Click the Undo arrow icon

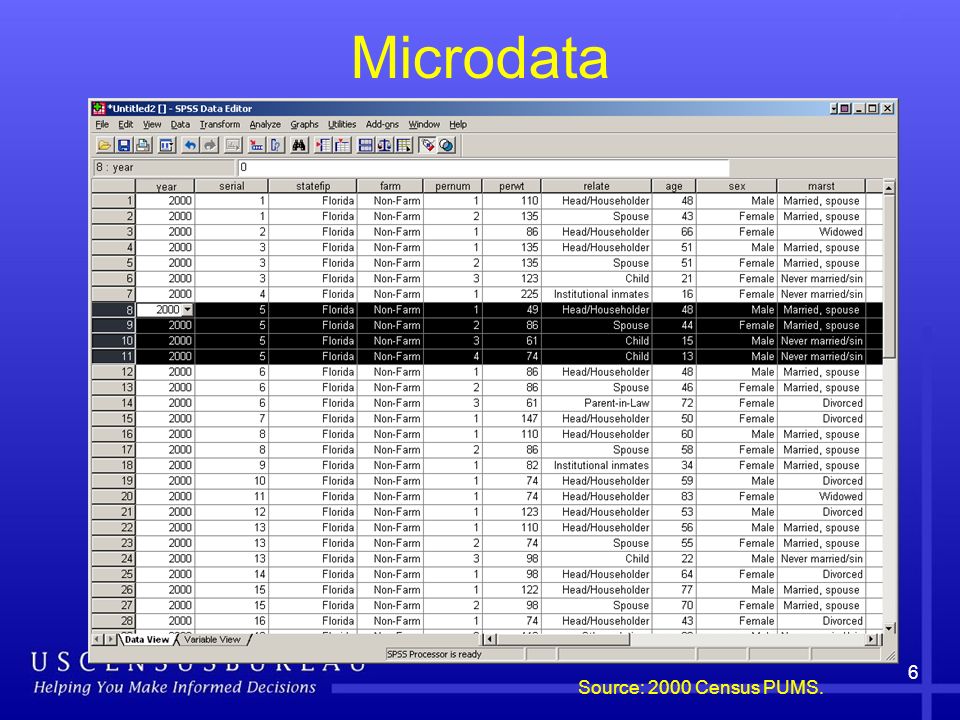[x=190, y=145]
